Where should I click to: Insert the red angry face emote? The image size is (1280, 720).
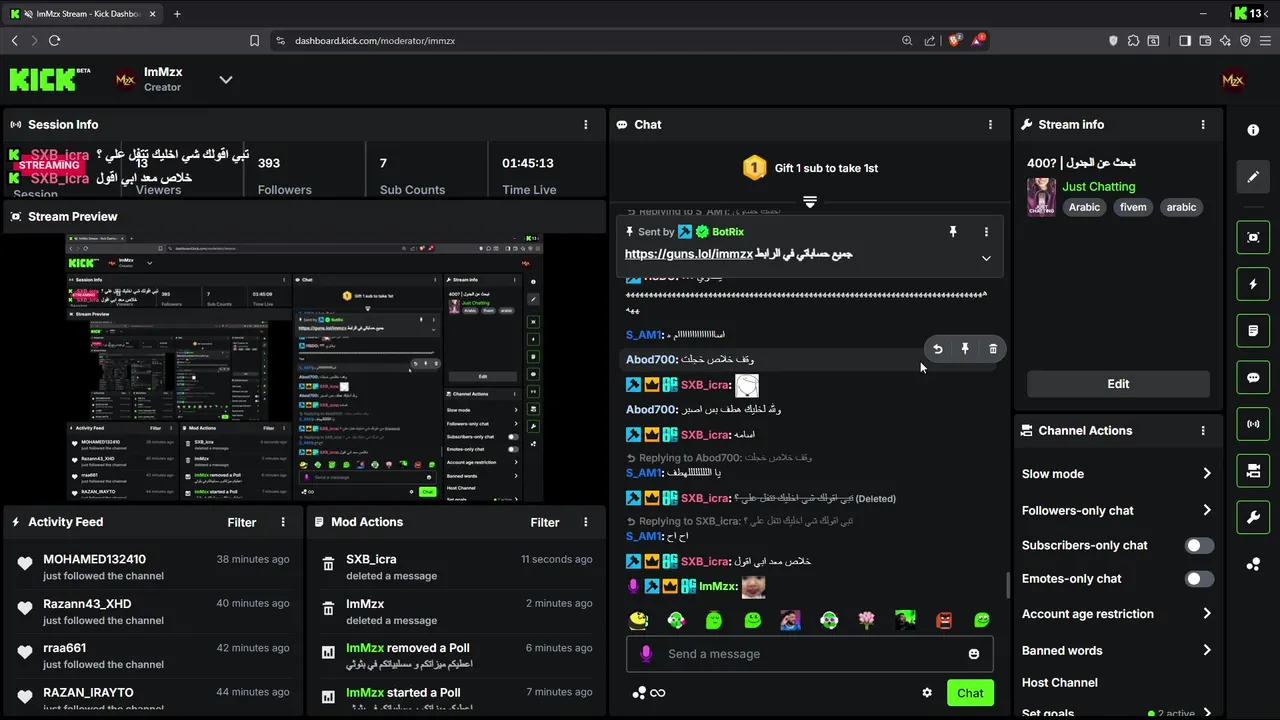tap(944, 621)
